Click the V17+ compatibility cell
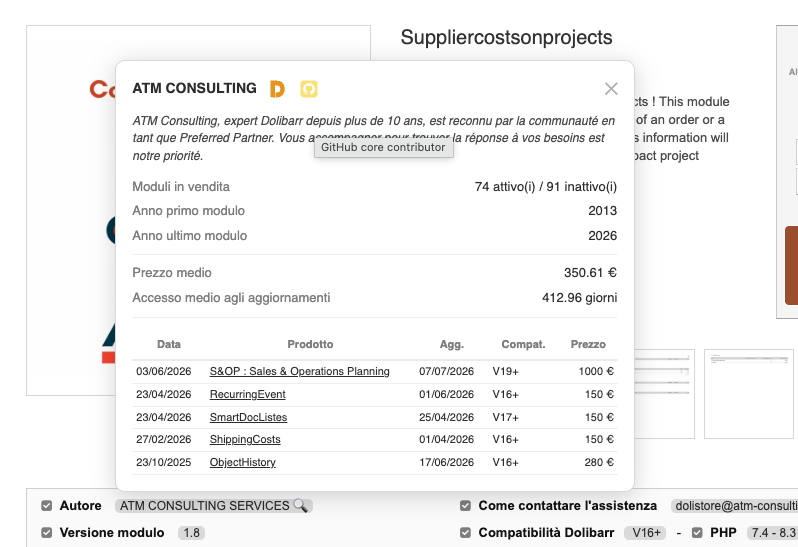The height and width of the screenshot is (547, 798). [505, 417]
